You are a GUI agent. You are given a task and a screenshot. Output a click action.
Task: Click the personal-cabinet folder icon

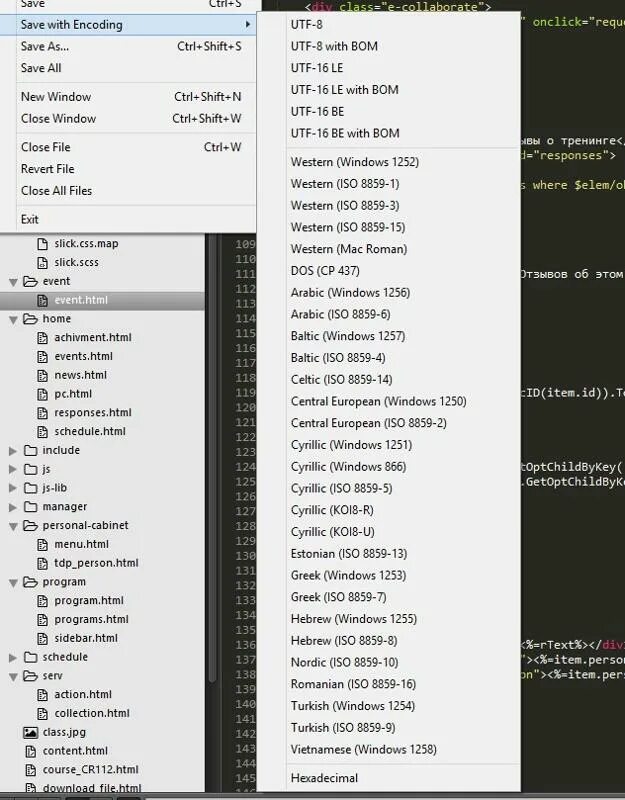[31, 526]
